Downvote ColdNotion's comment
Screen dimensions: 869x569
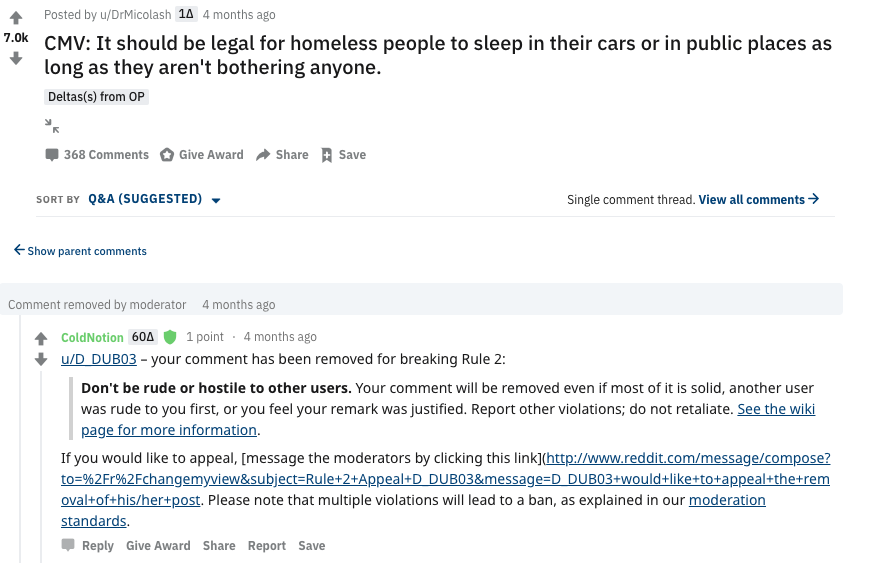[41, 359]
